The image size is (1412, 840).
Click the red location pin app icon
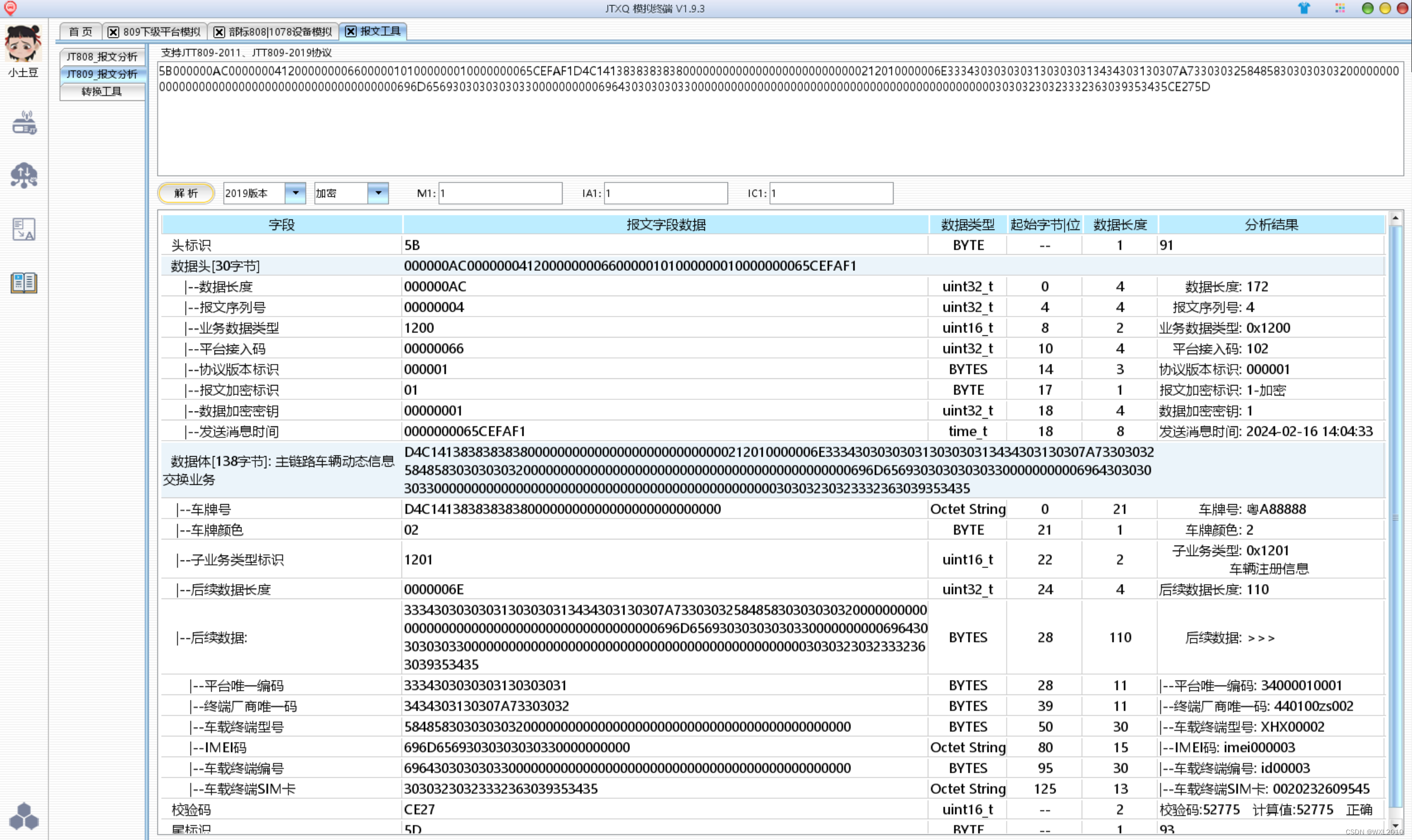pyautogui.click(x=10, y=8)
